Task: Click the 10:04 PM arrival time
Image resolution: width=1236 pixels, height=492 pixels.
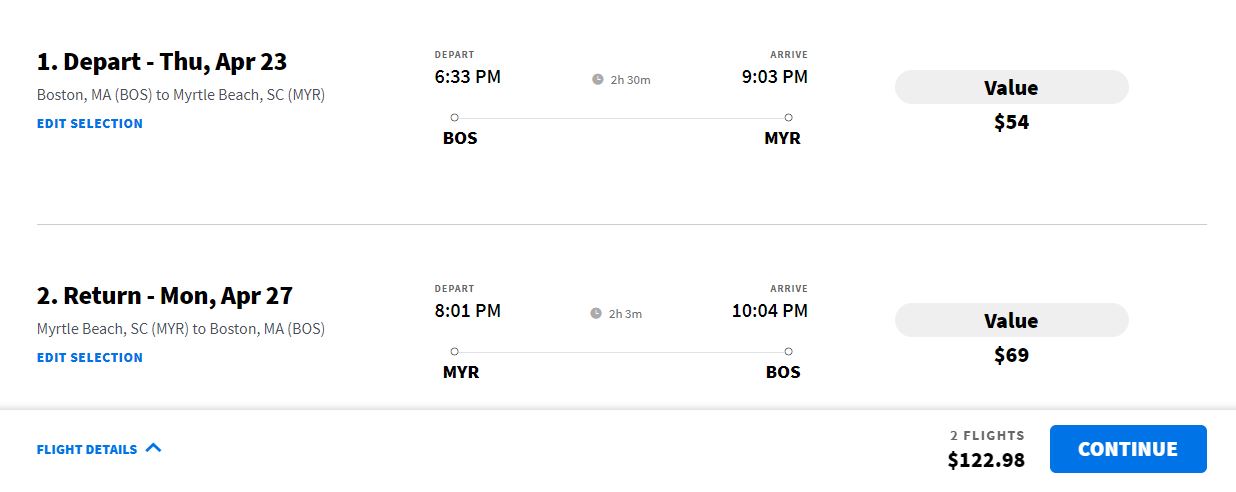Action: (769, 311)
